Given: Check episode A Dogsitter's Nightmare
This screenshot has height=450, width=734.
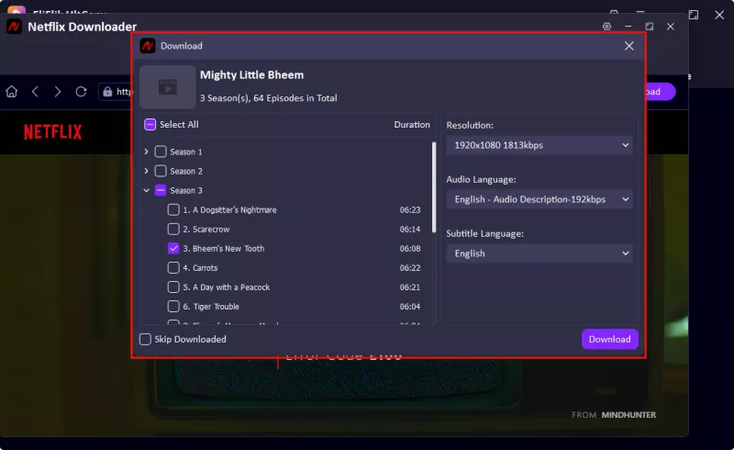Looking at the screenshot, I should coord(173,210).
